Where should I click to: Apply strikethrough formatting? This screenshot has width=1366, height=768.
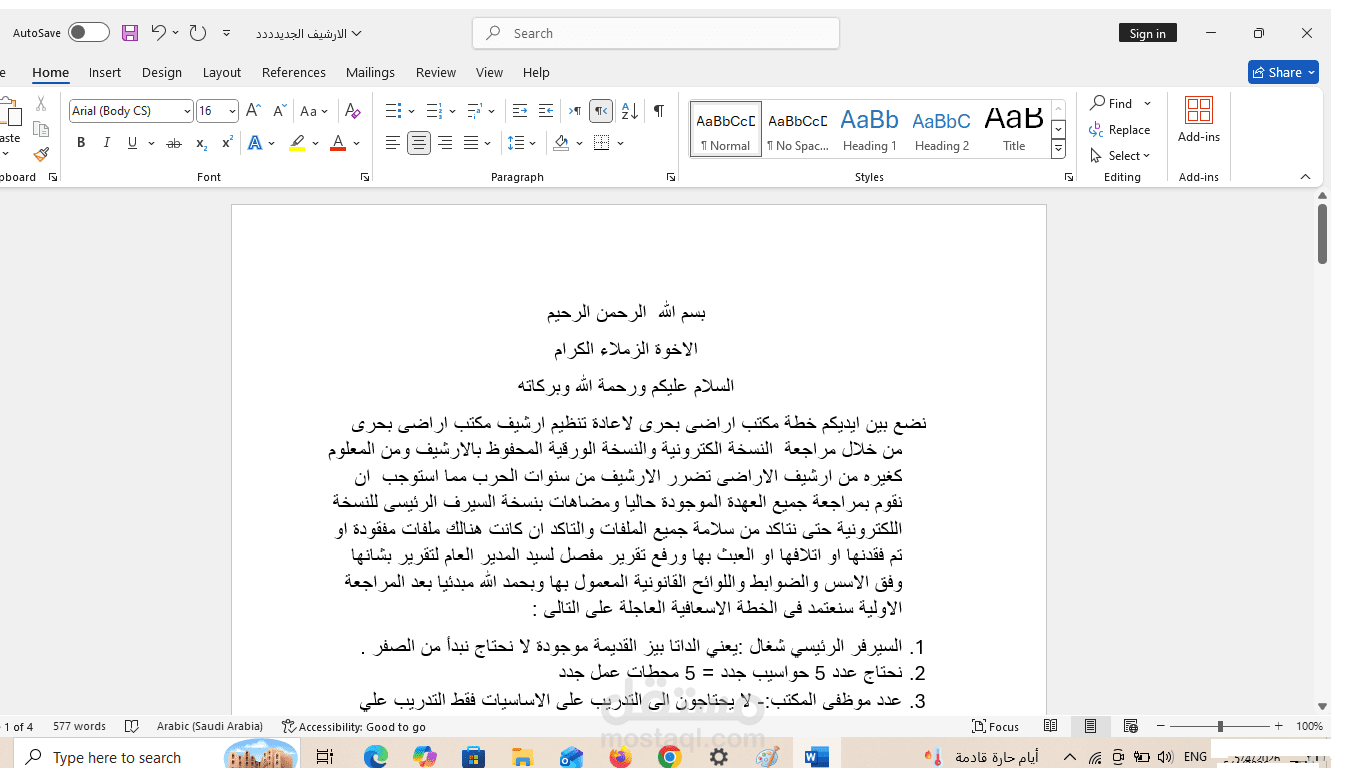pyautogui.click(x=173, y=143)
